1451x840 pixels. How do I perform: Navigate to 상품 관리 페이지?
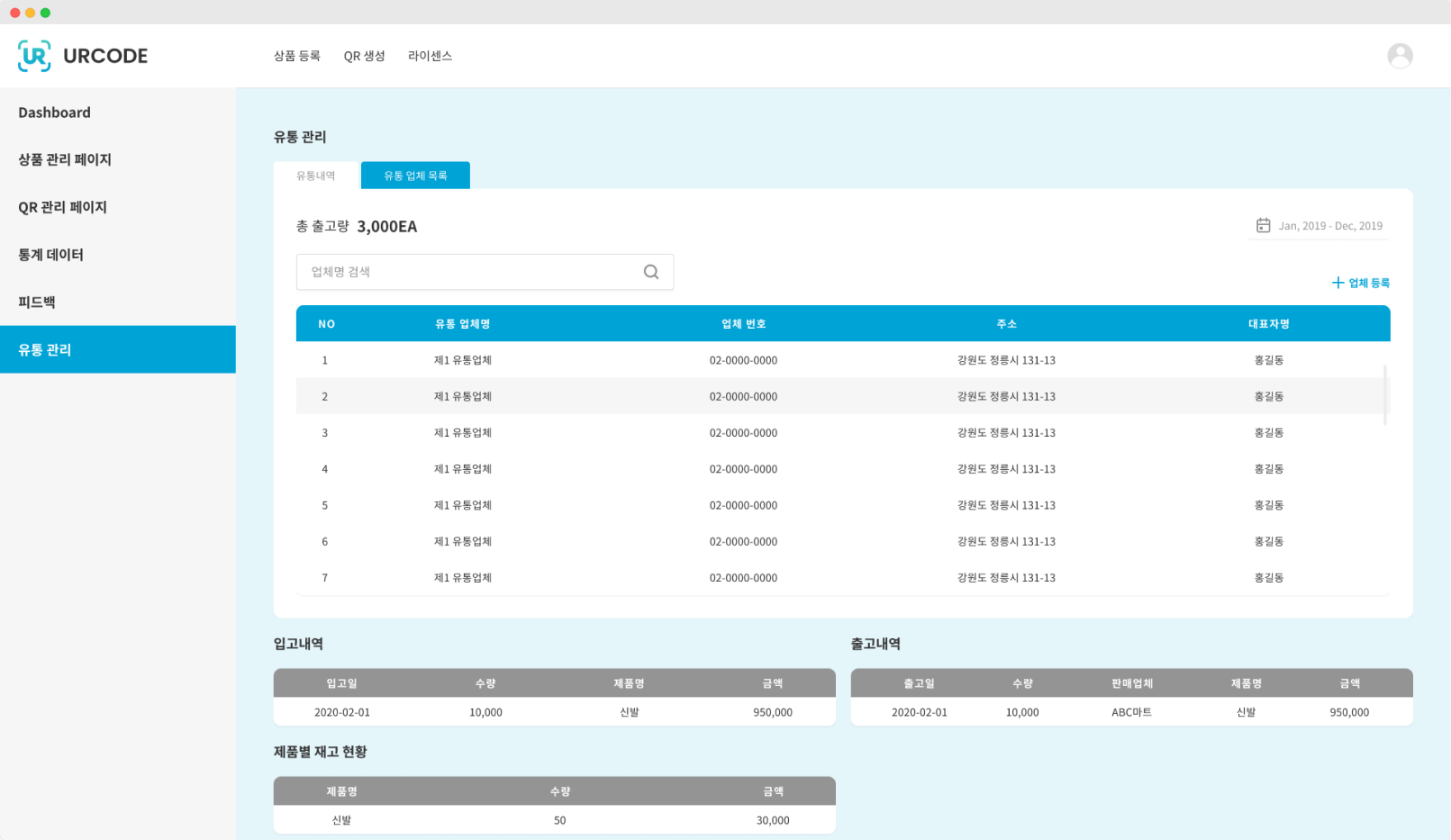(65, 159)
